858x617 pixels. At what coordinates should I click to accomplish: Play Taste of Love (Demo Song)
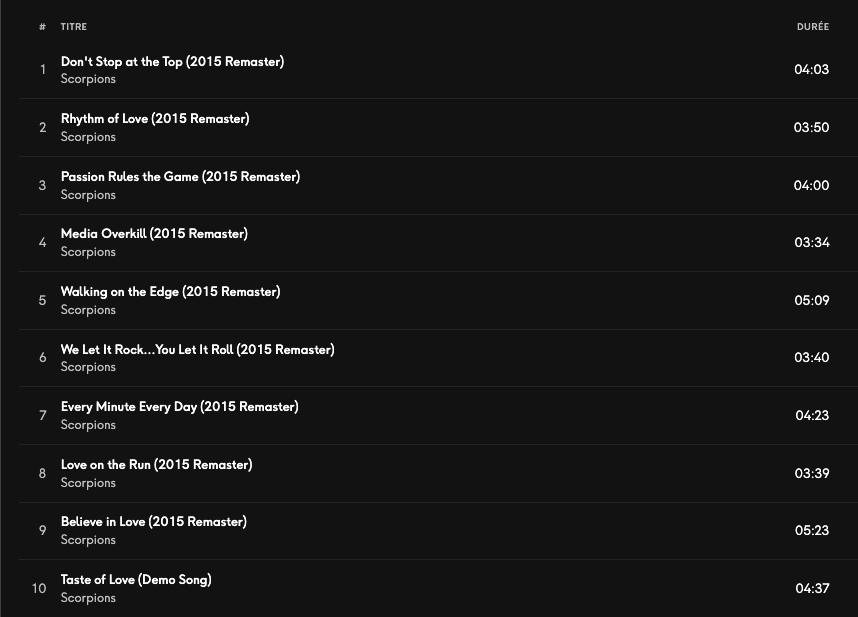(x=136, y=579)
